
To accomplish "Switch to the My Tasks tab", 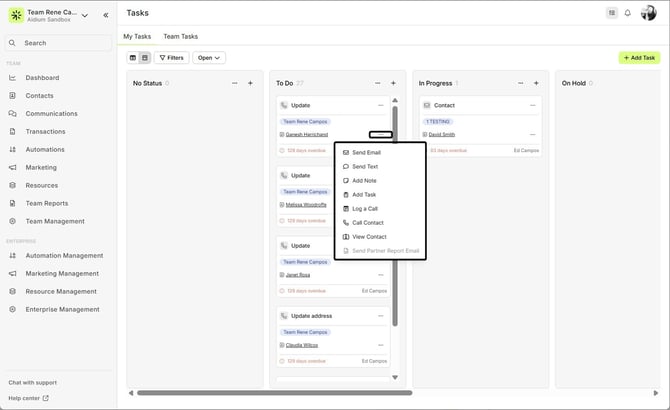I will pyautogui.click(x=137, y=36).
